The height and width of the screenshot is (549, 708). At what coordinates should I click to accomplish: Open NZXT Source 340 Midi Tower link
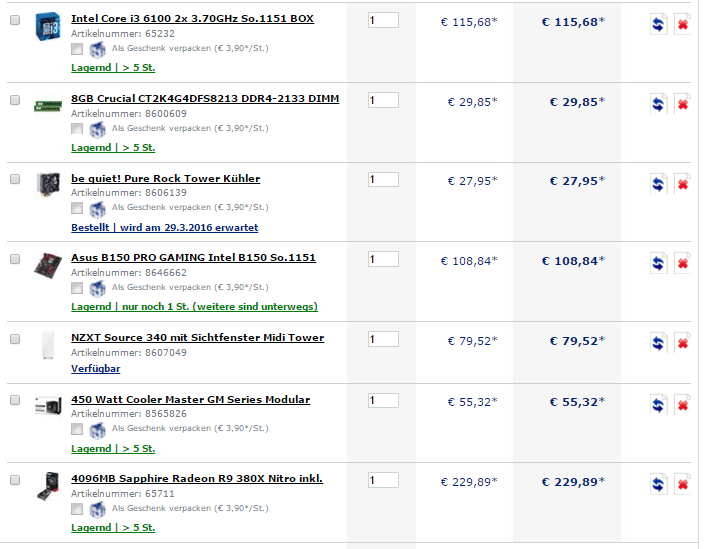tap(197, 337)
